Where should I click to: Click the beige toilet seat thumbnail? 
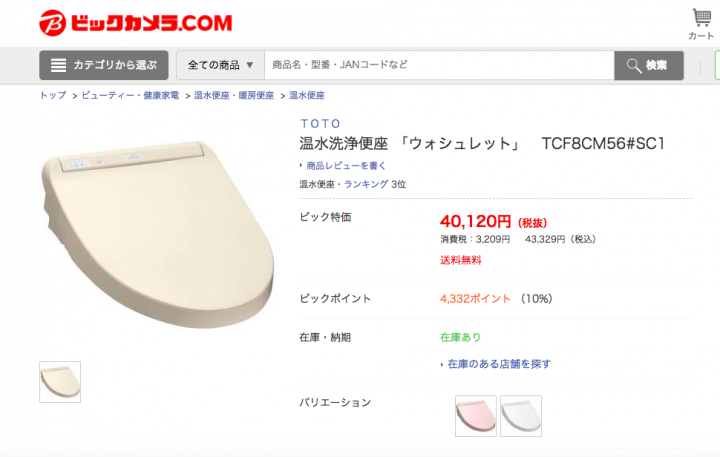pyautogui.click(x=60, y=382)
